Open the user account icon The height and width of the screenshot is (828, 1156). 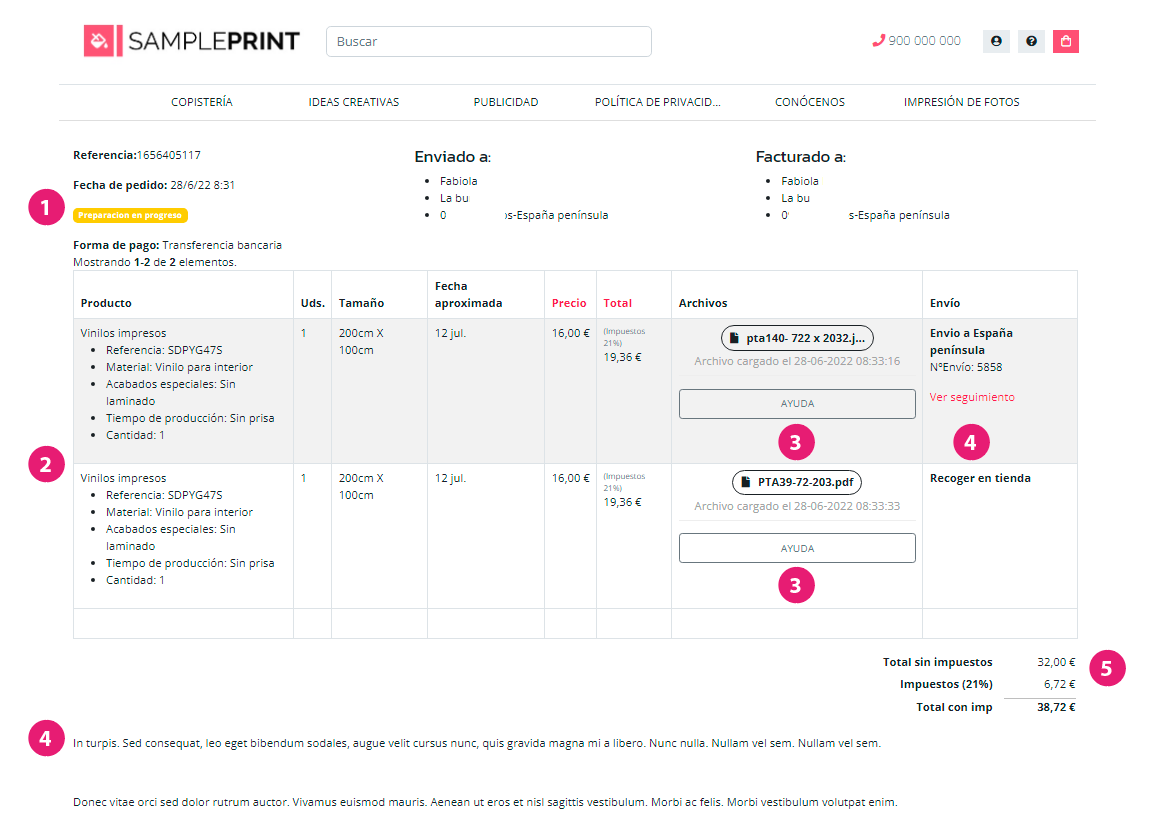coord(996,41)
